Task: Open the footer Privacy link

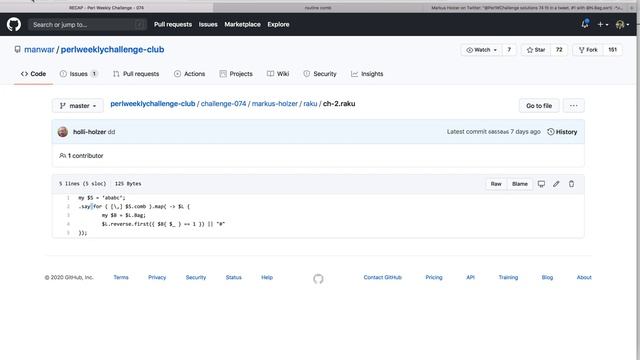Action: (157, 278)
